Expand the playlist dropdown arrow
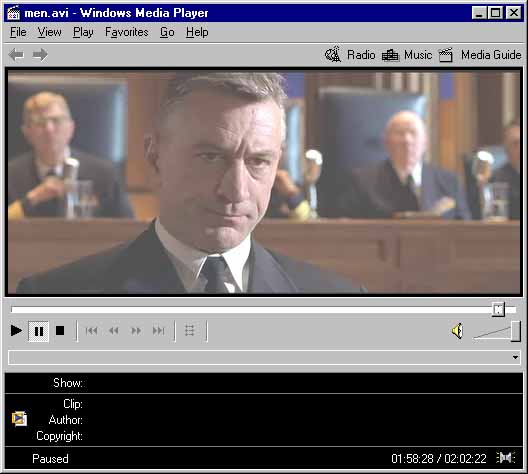528x474 pixels. [515, 357]
